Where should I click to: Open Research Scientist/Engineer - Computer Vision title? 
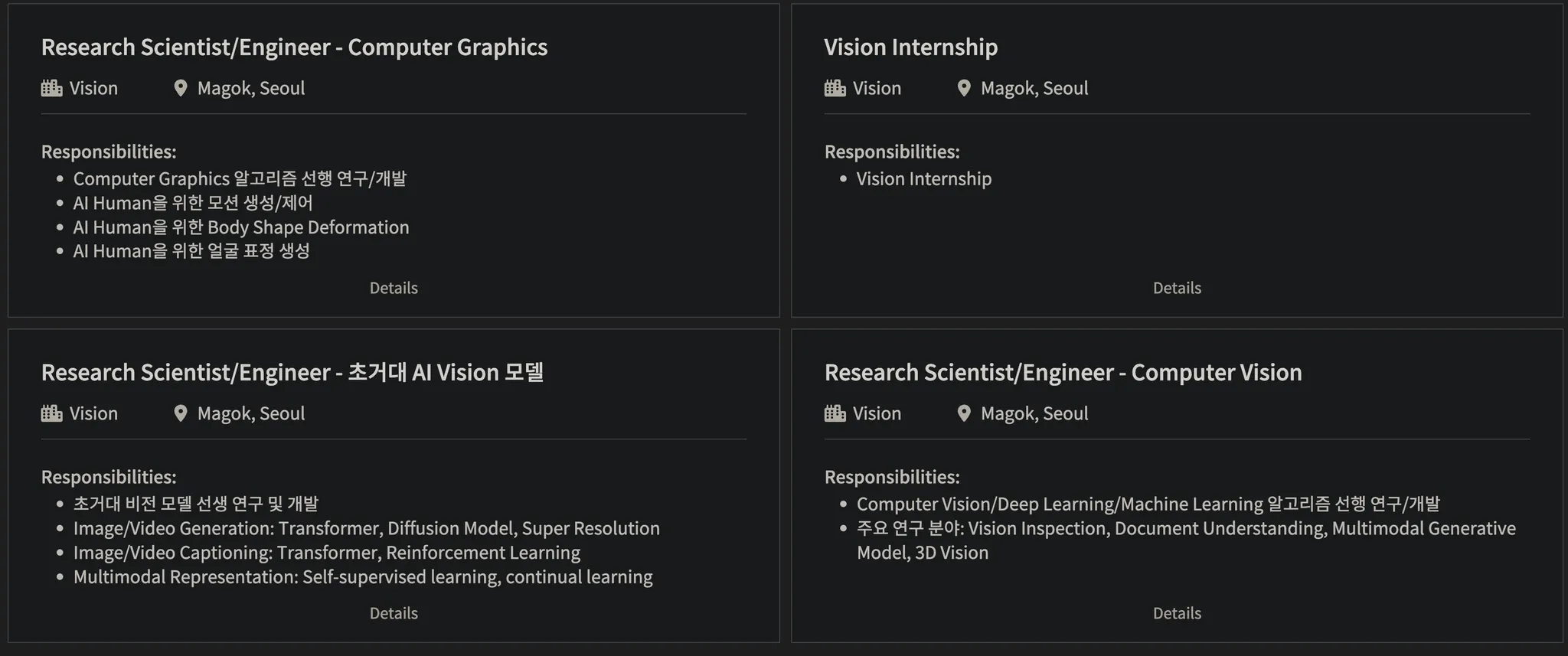pyautogui.click(x=1063, y=373)
